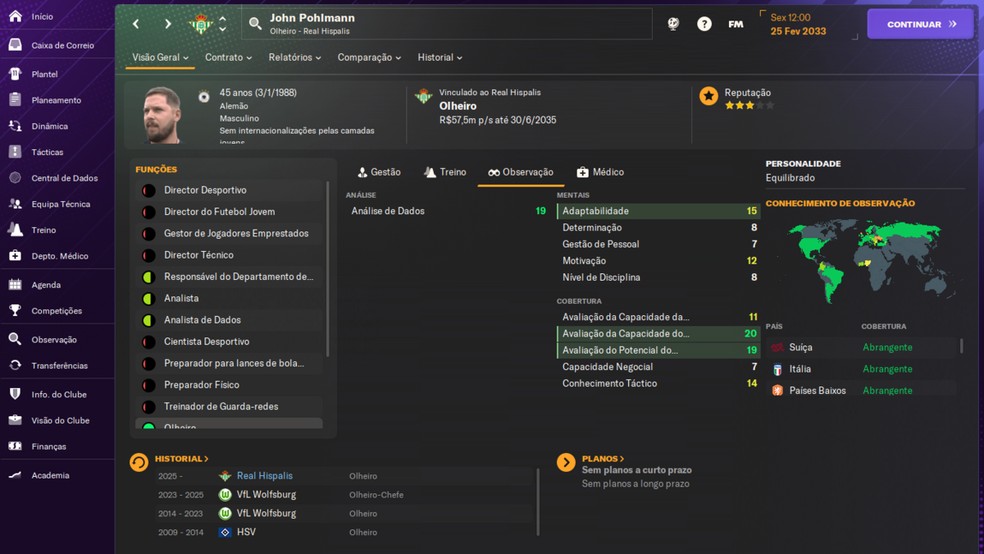Screen dimensions: 984x554
Task: Open the Caixa de Correio inbox icon
Action: point(15,45)
